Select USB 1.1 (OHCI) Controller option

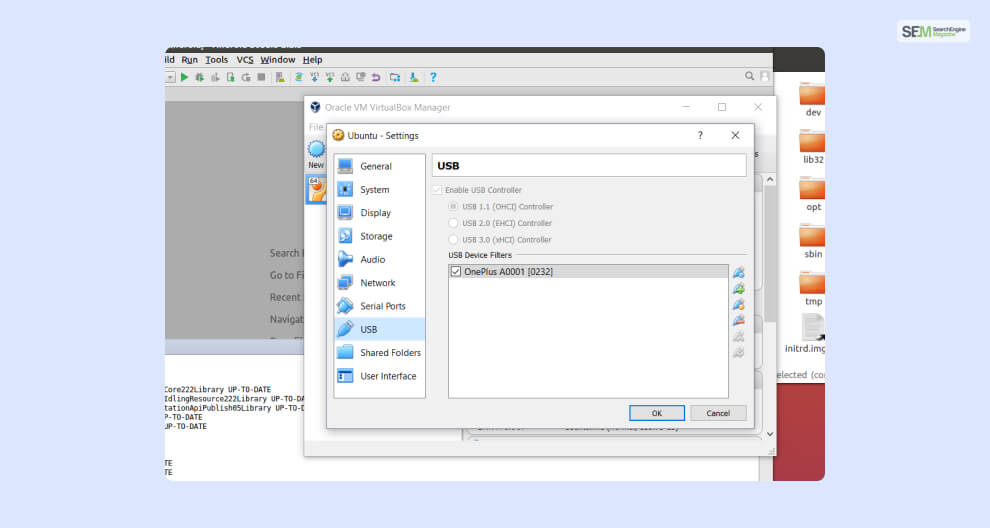[x=453, y=207]
